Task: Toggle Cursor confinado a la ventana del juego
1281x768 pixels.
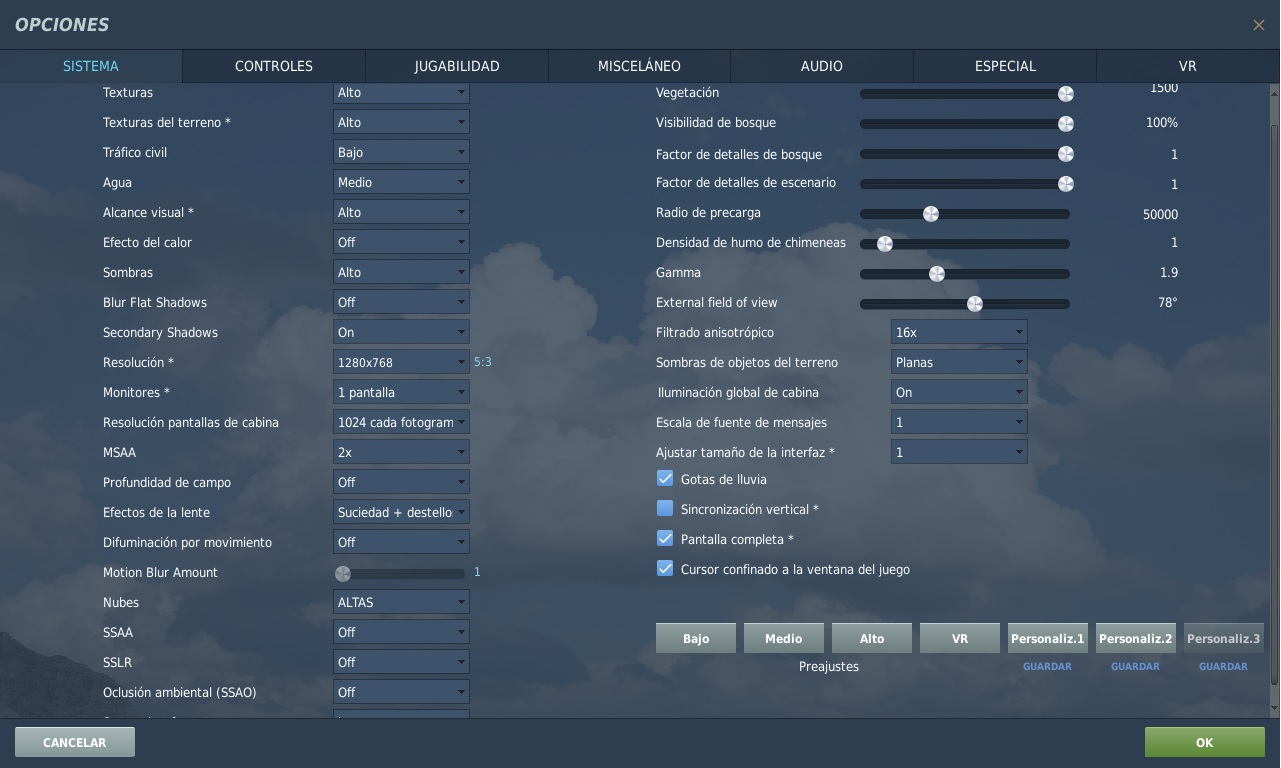Action: click(665, 569)
